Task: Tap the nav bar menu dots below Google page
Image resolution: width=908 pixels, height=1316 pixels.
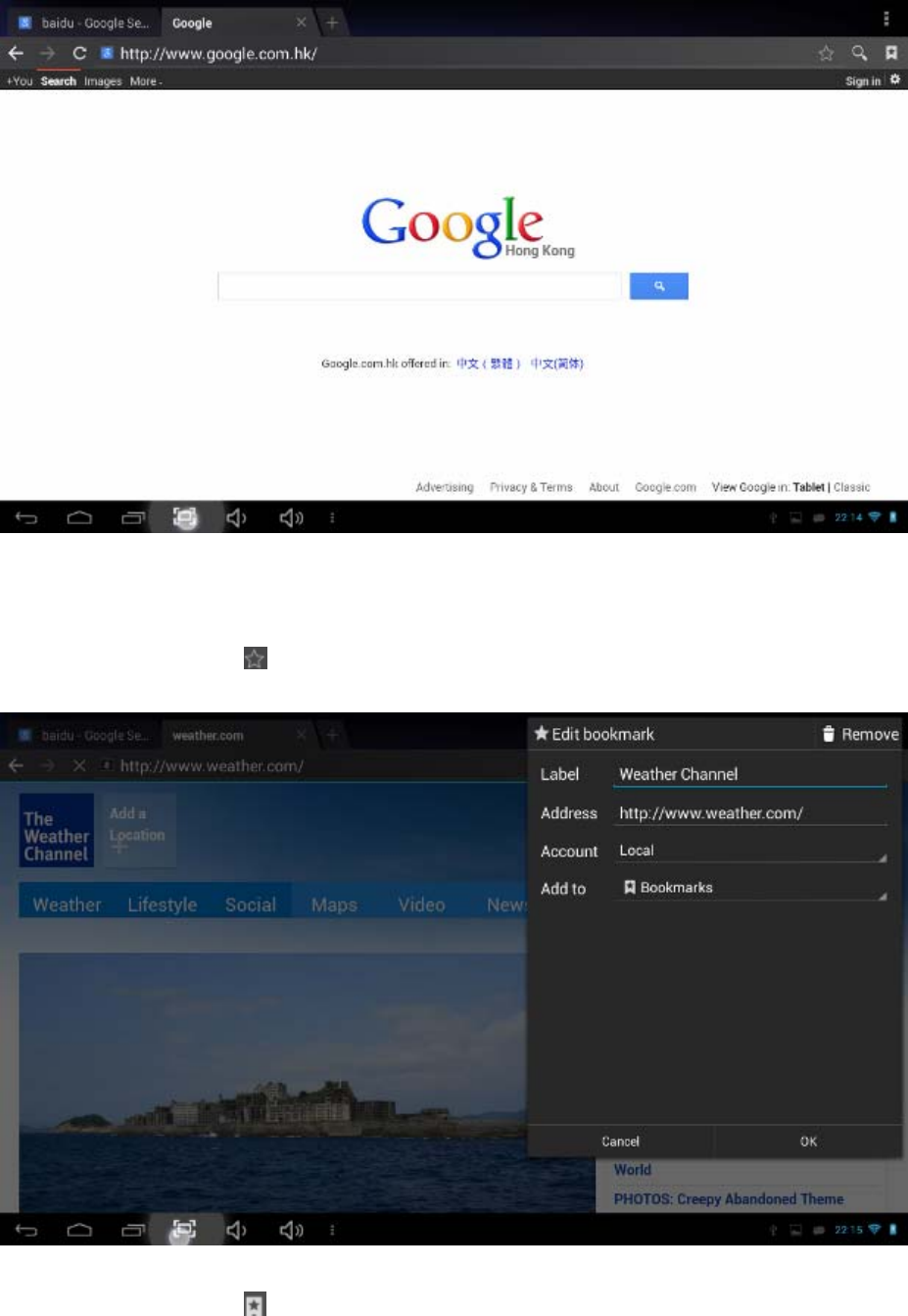Action: [x=332, y=517]
